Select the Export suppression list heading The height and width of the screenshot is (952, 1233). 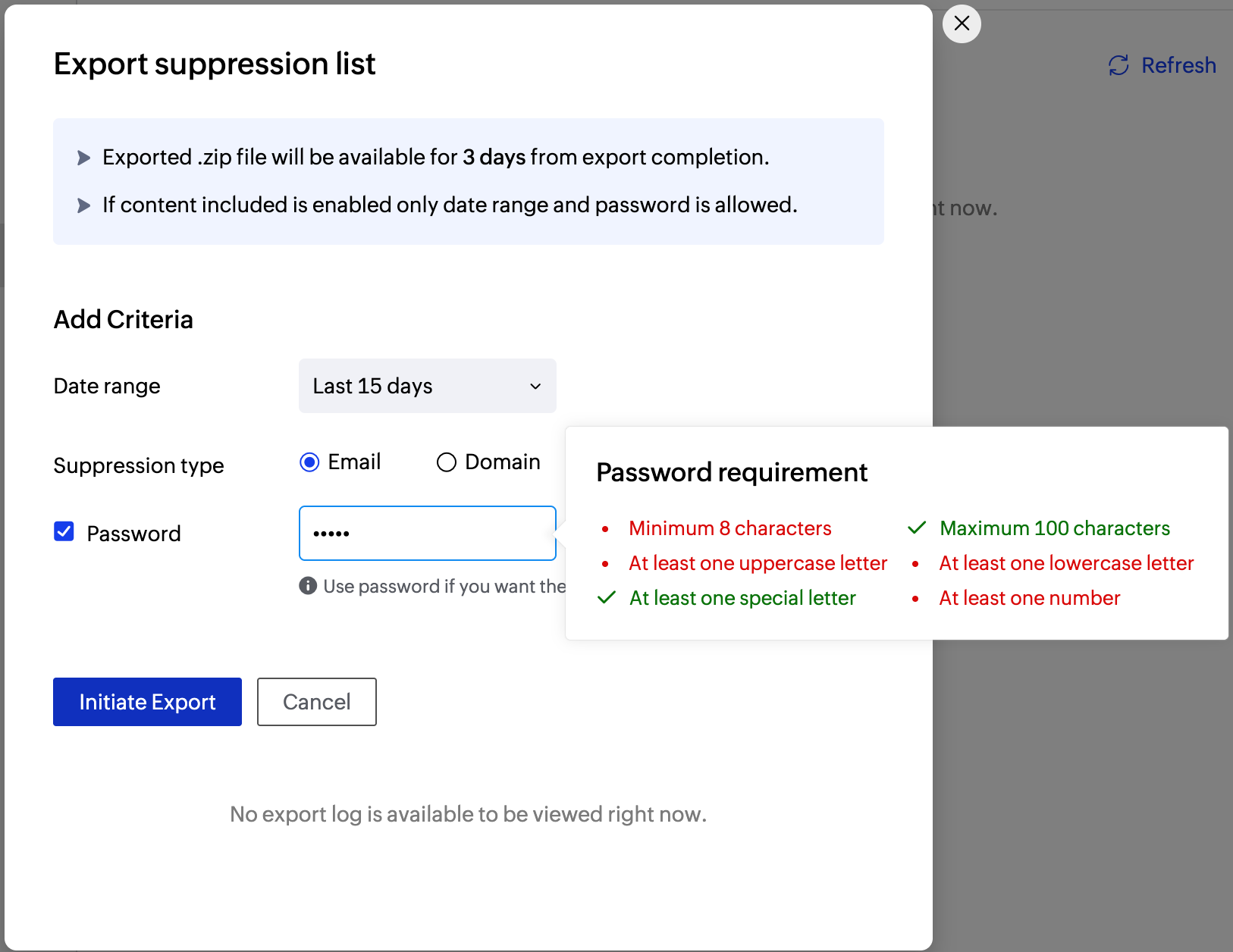pos(215,64)
